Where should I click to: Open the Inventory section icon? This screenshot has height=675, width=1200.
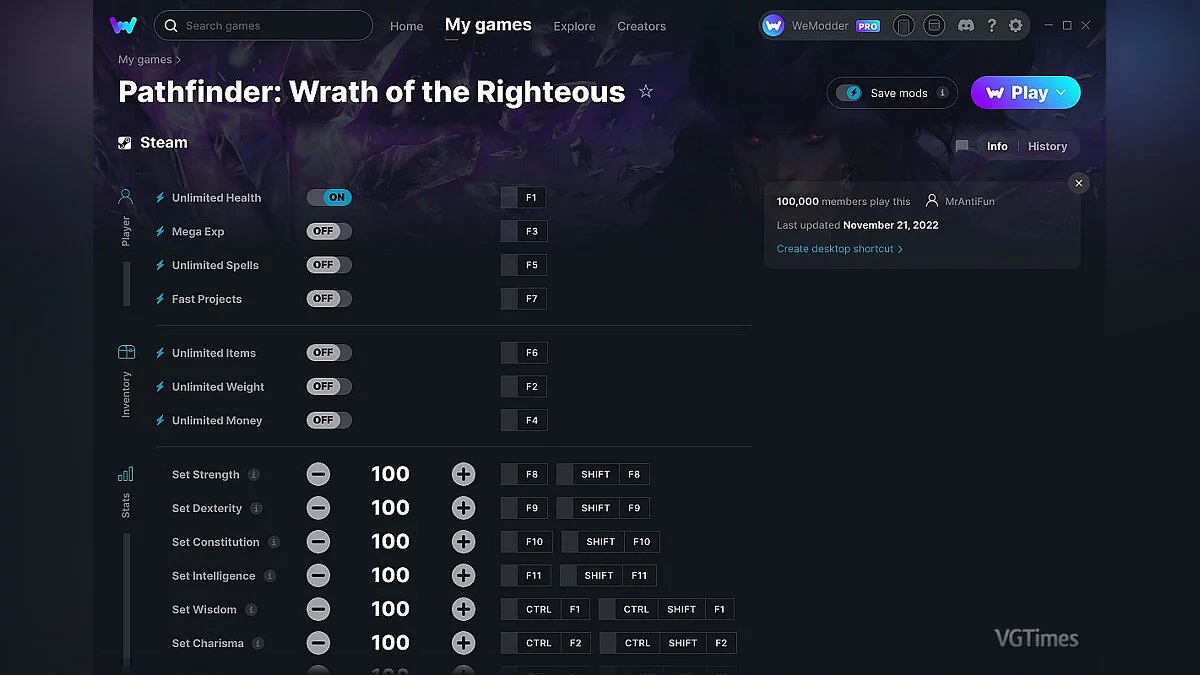click(x=125, y=352)
